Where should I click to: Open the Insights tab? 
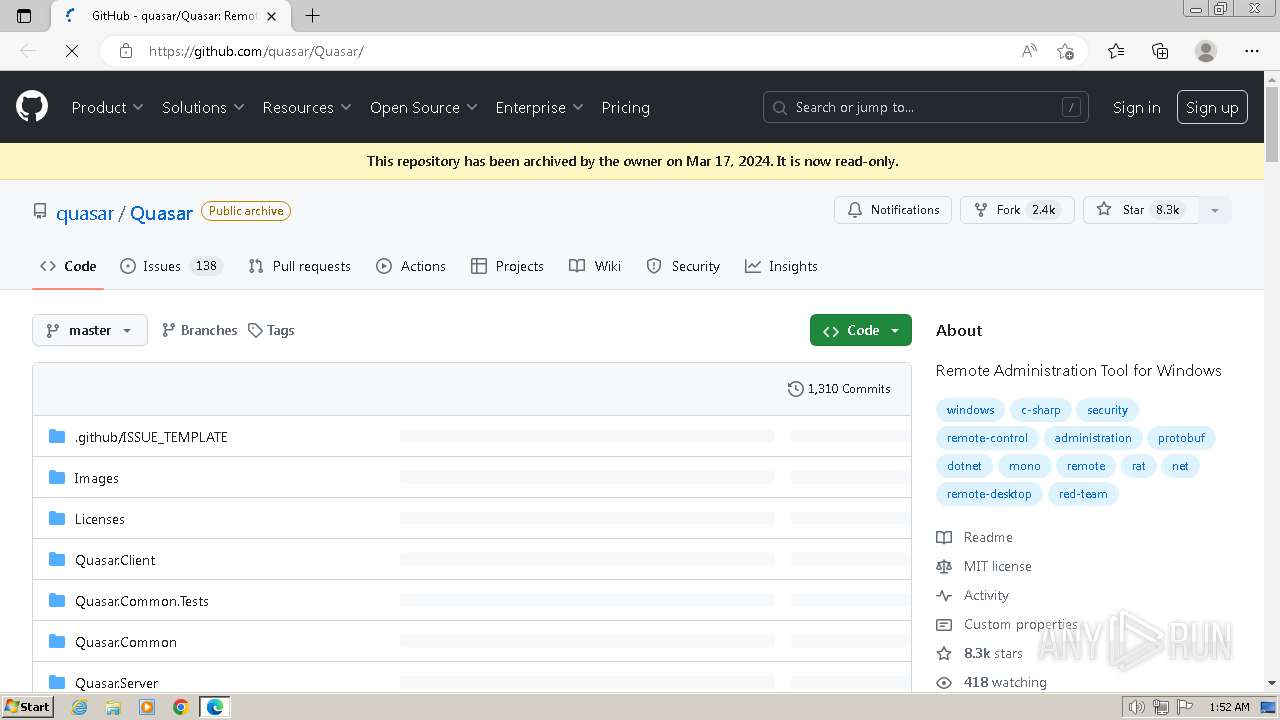pos(781,266)
